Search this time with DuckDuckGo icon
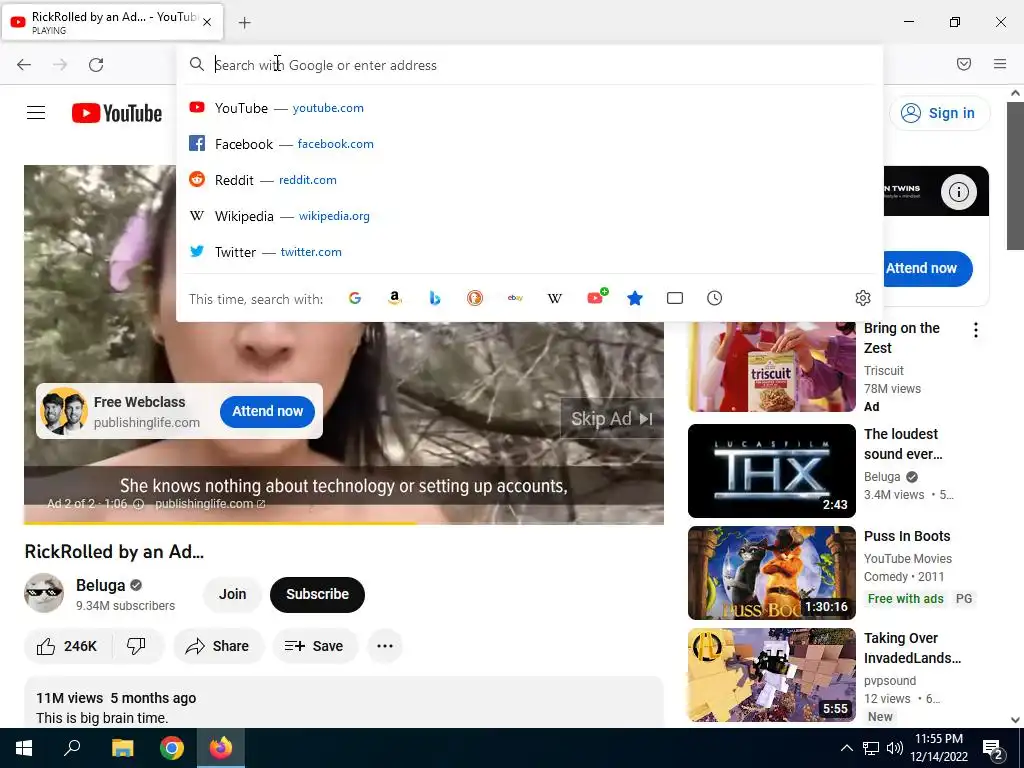This screenshot has height=768, width=1024. [475, 298]
